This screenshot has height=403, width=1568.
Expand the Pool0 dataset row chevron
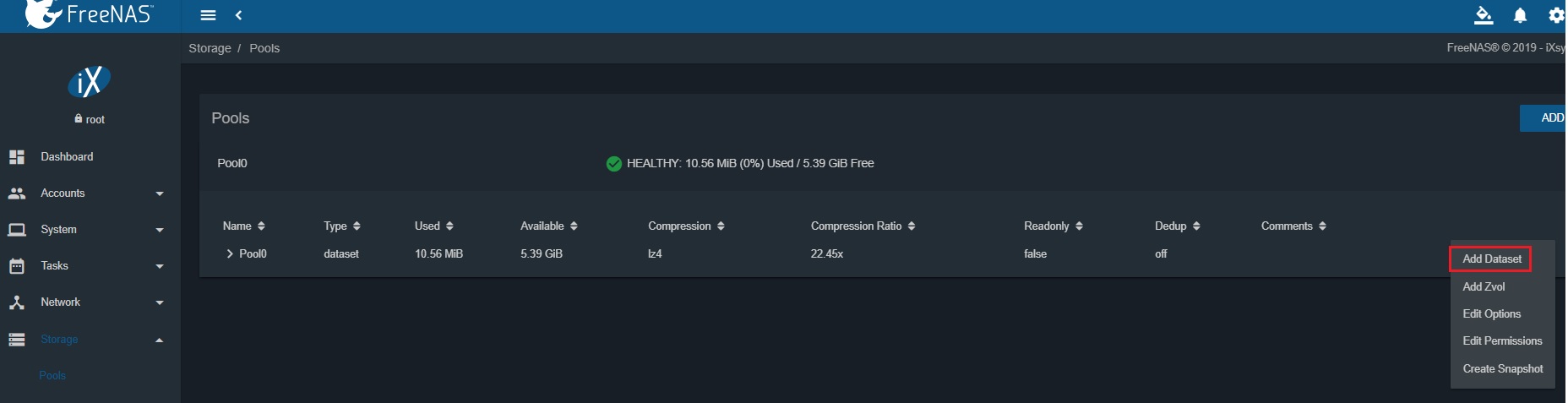pos(230,253)
